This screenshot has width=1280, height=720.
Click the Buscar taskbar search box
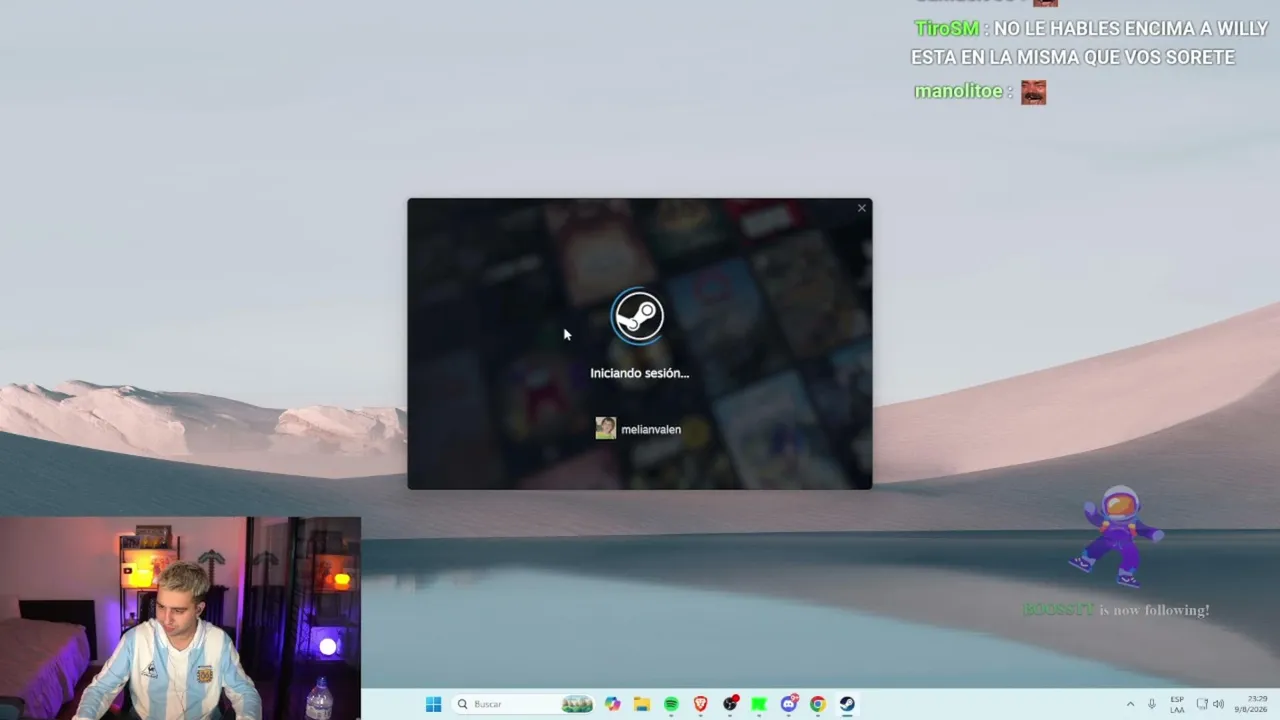[x=524, y=704]
